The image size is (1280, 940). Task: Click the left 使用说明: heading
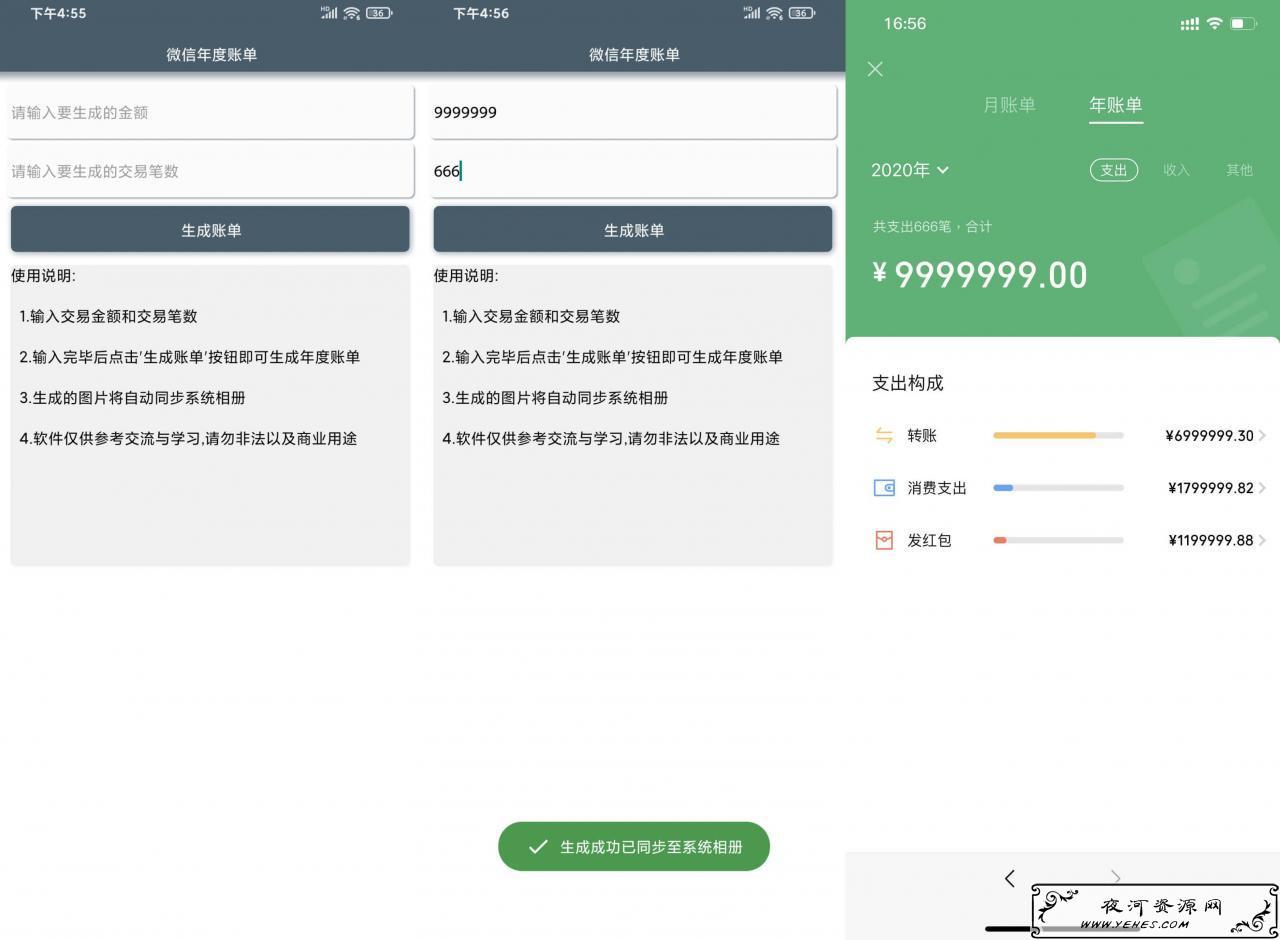43,276
